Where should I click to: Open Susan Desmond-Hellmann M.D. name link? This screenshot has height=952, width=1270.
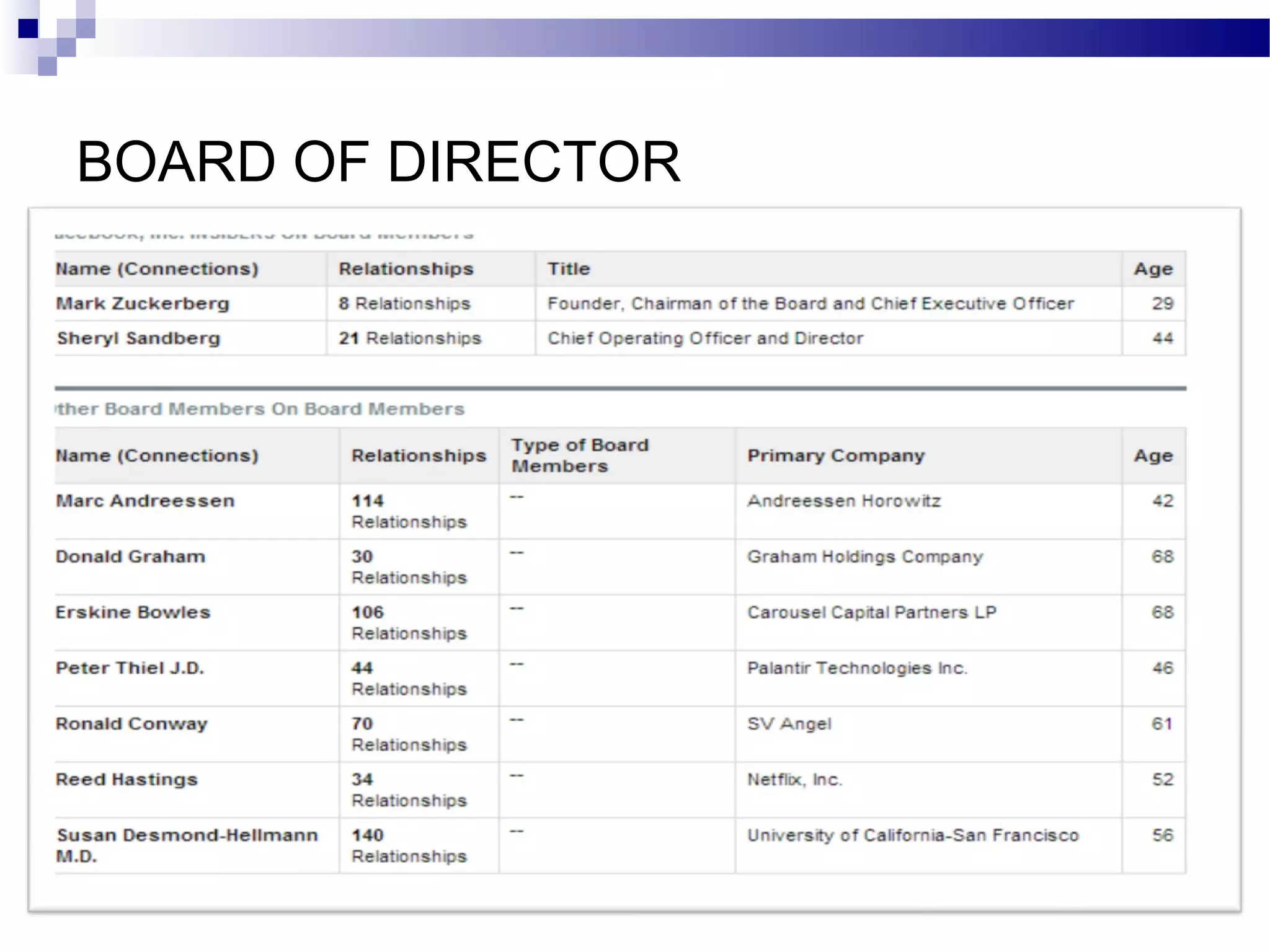pos(187,846)
